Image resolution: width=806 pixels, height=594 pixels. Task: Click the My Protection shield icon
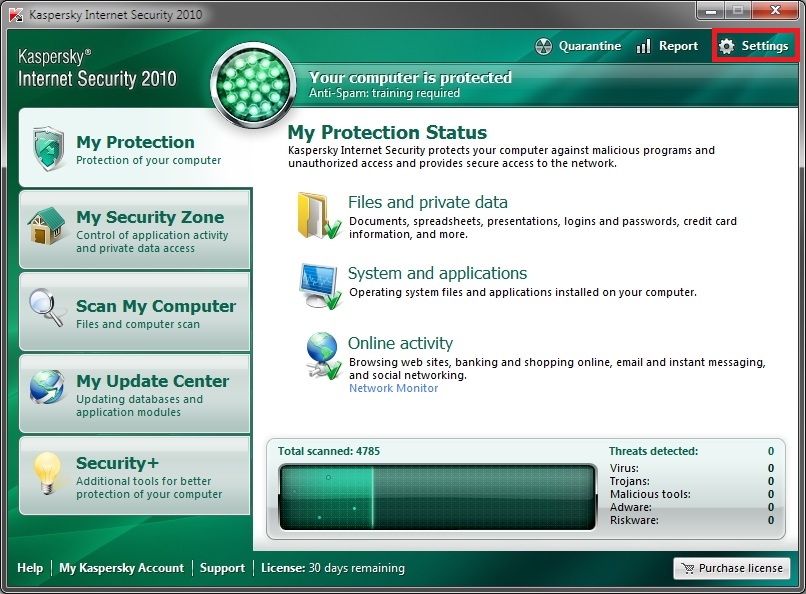[x=48, y=148]
